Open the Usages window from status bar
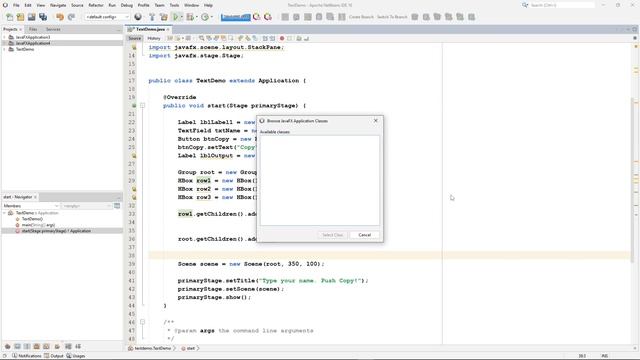The image size is (640, 360). (x=76, y=356)
